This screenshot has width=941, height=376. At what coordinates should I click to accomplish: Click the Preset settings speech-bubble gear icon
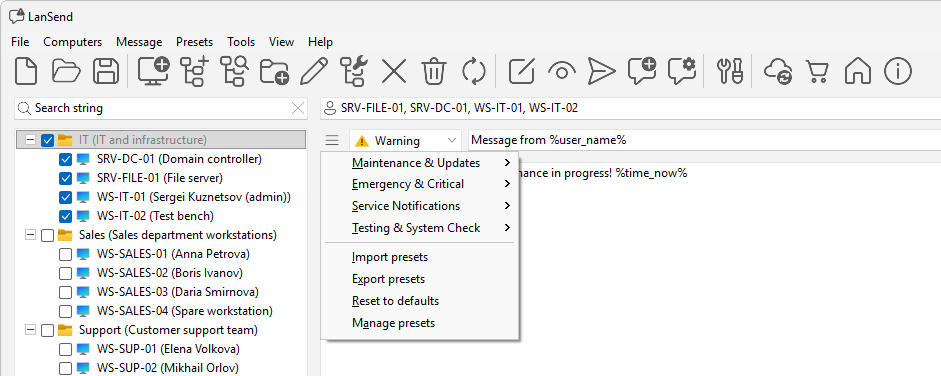682,71
